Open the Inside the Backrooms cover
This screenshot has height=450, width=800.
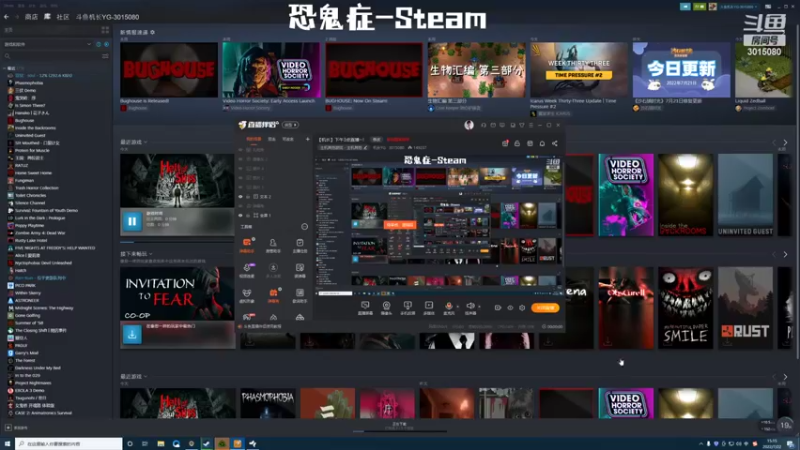coord(686,195)
